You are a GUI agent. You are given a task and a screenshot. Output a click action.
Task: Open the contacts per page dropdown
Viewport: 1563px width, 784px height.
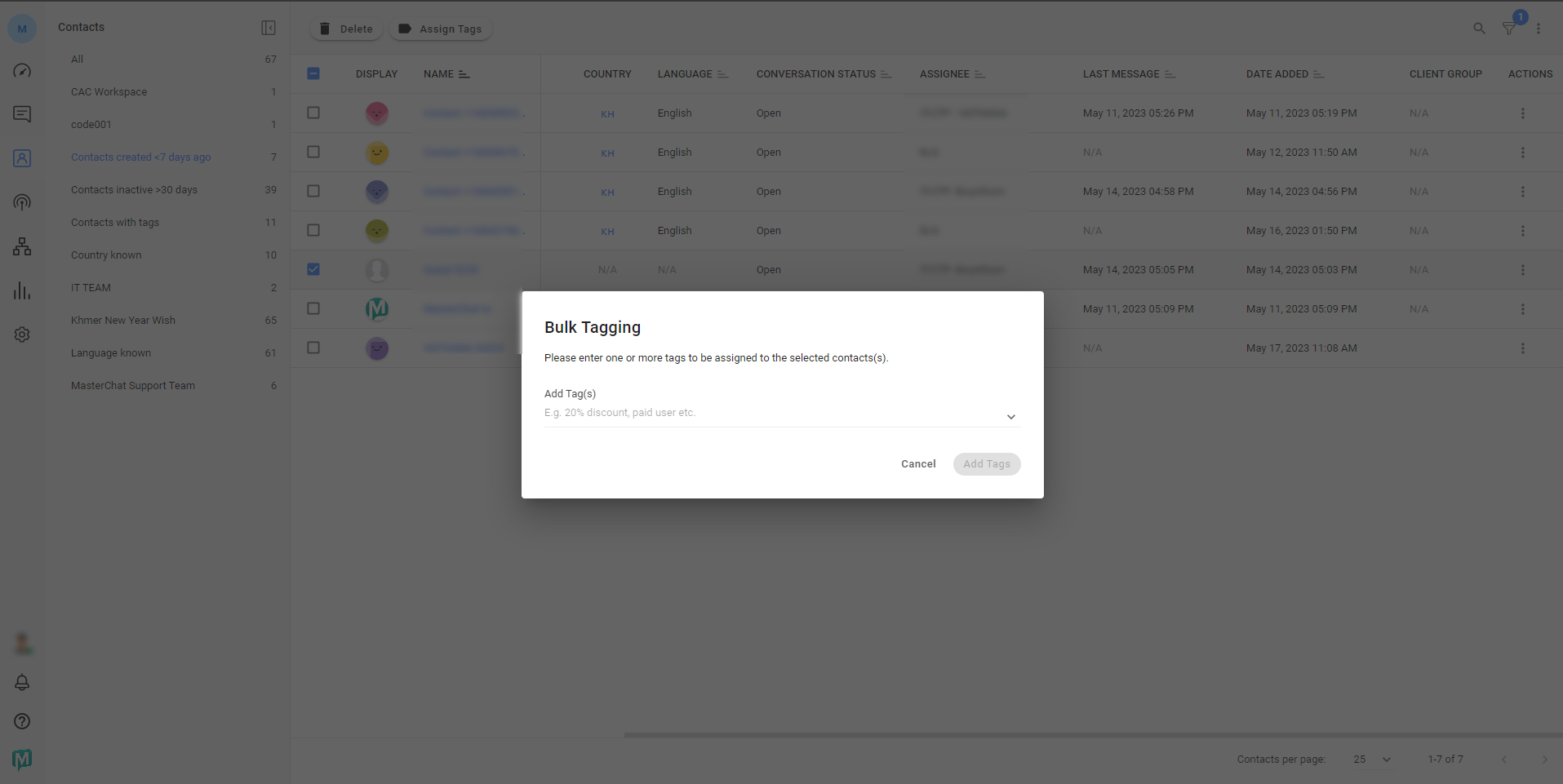point(1372,760)
